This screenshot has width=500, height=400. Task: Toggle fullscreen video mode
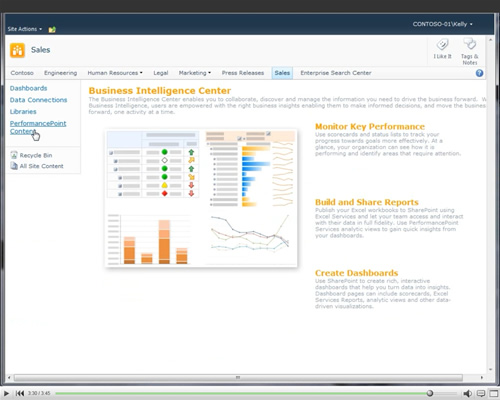[493, 393]
